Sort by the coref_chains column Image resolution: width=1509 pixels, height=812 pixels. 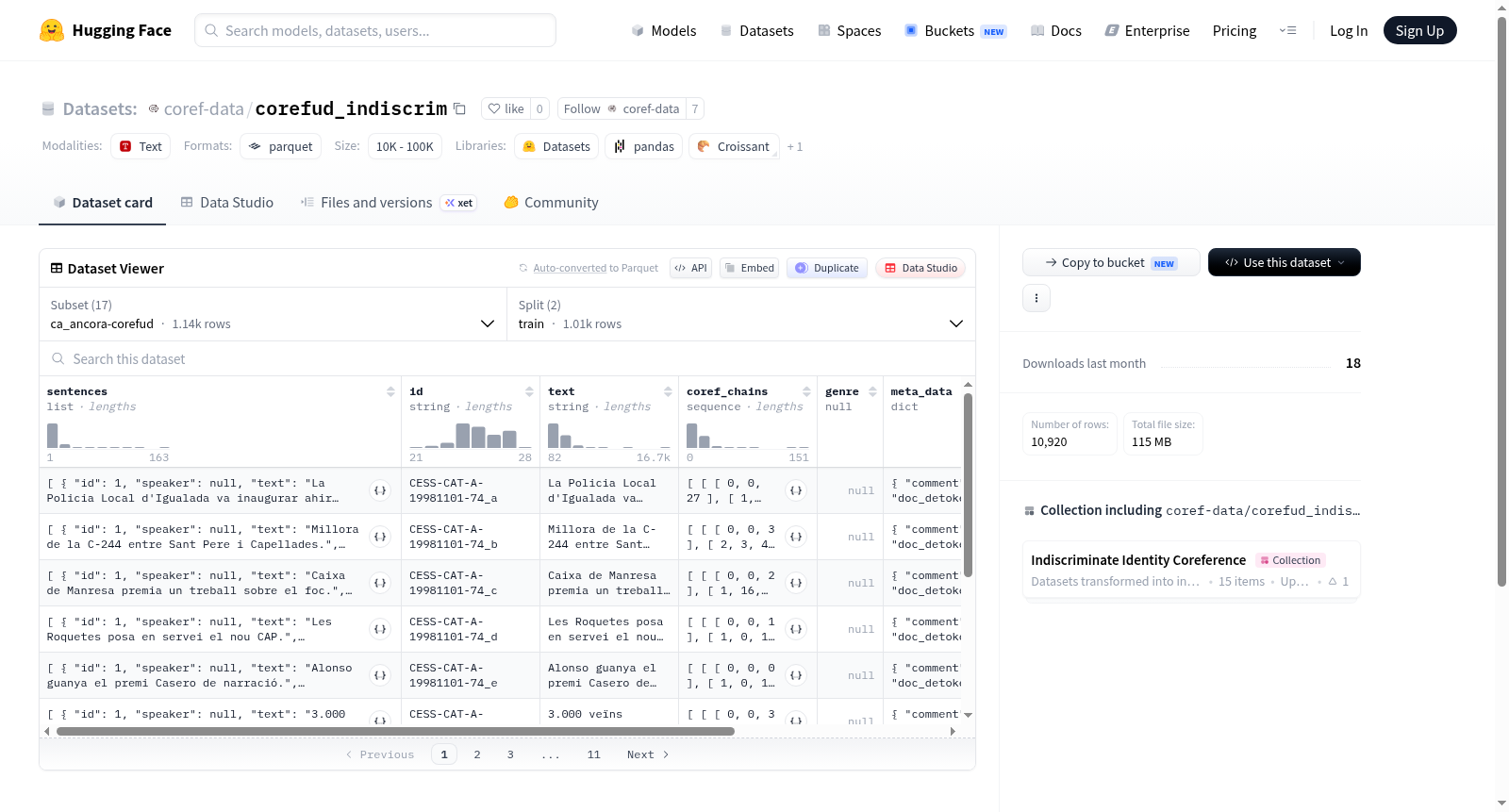point(806,391)
